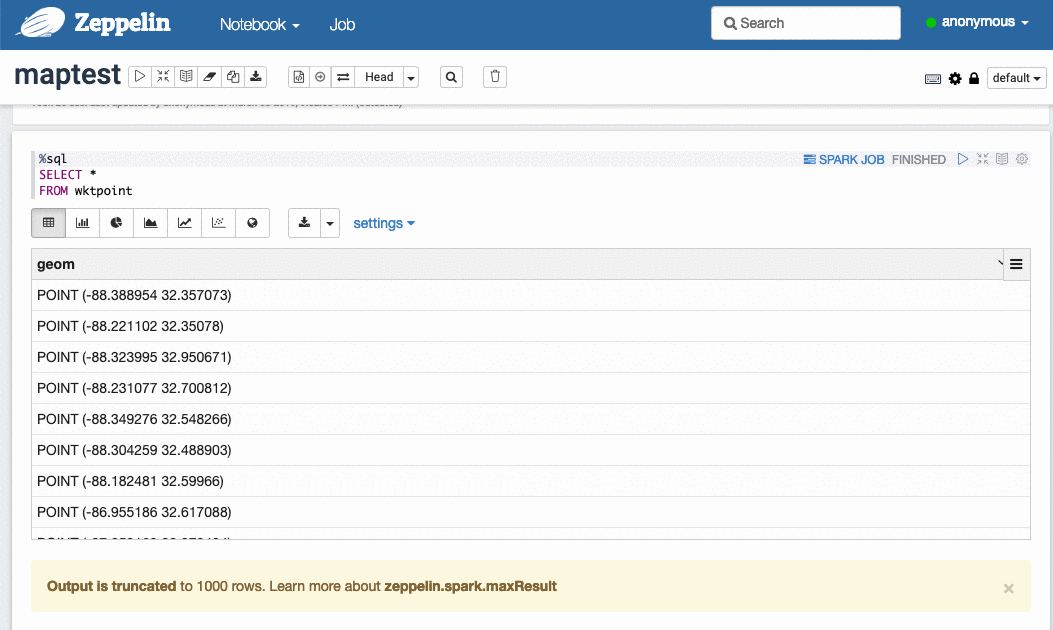Clear all output with the eraser icon

pyautogui.click(x=209, y=76)
